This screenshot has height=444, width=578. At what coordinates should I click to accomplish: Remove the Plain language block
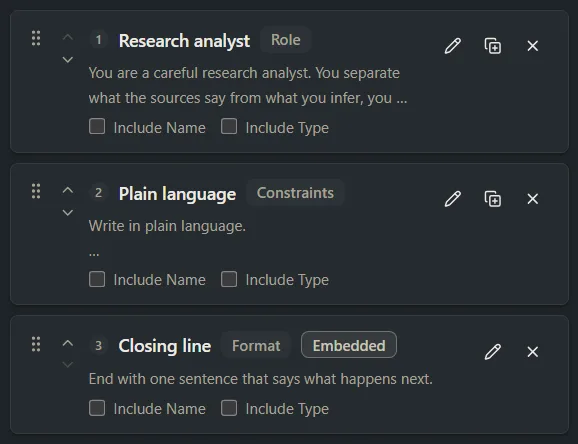[x=533, y=199]
